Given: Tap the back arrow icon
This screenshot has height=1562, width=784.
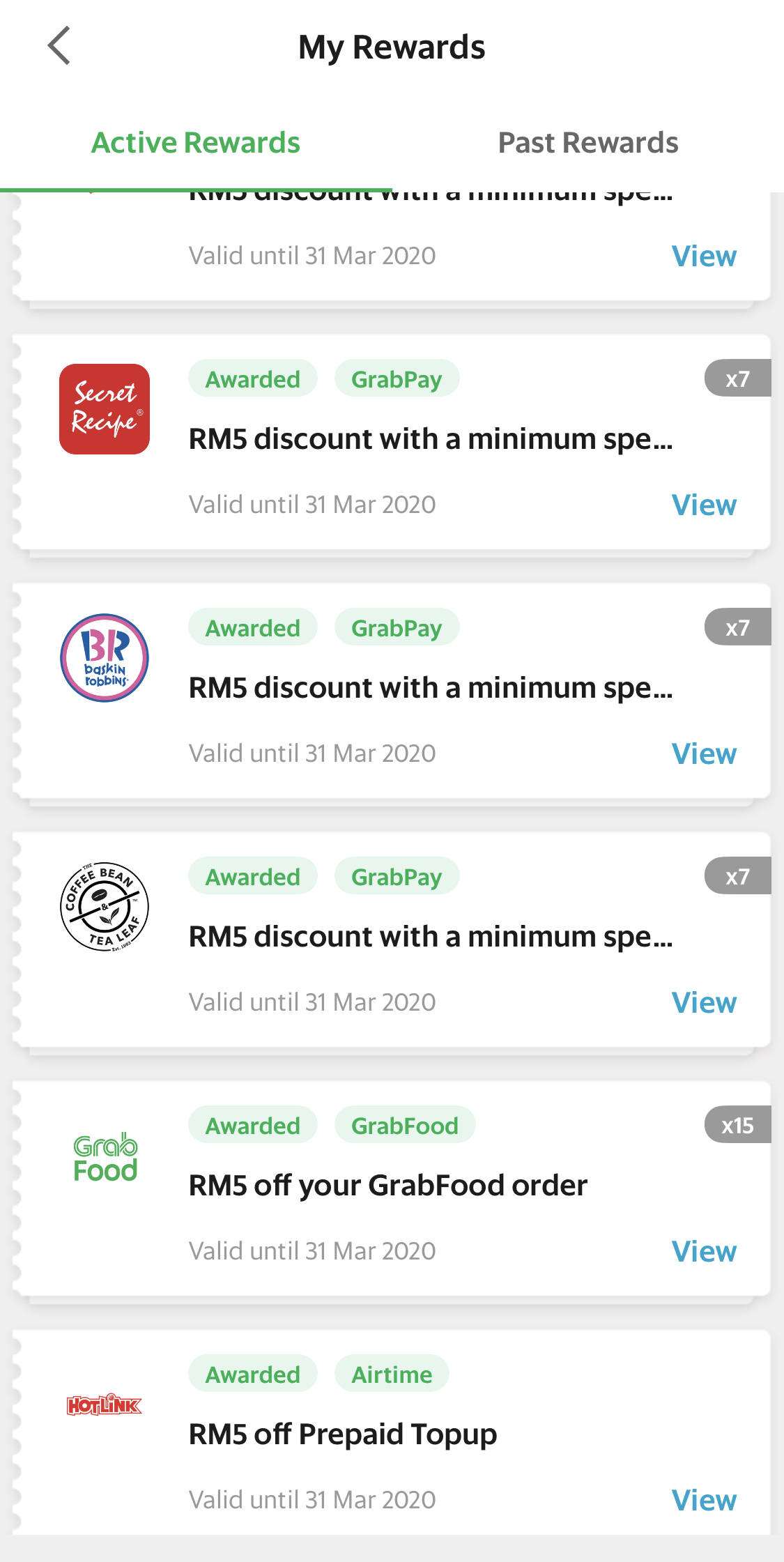Looking at the screenshot, I should (59, 46).
